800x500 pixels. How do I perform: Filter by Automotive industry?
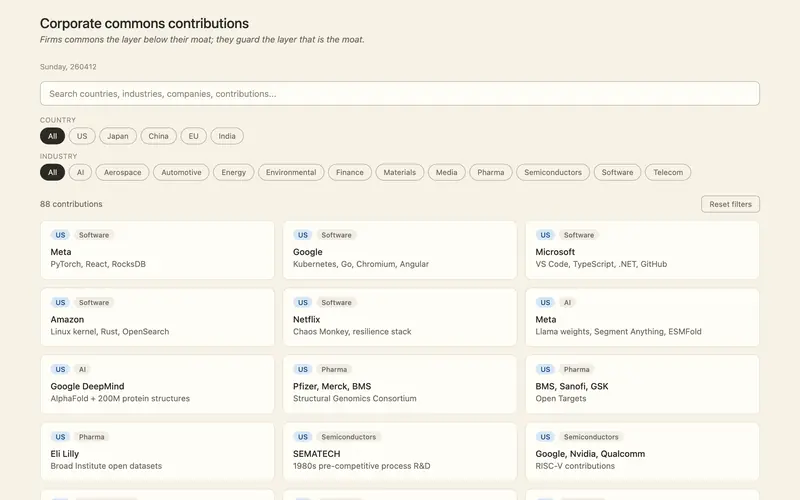[x=181, y=172]
